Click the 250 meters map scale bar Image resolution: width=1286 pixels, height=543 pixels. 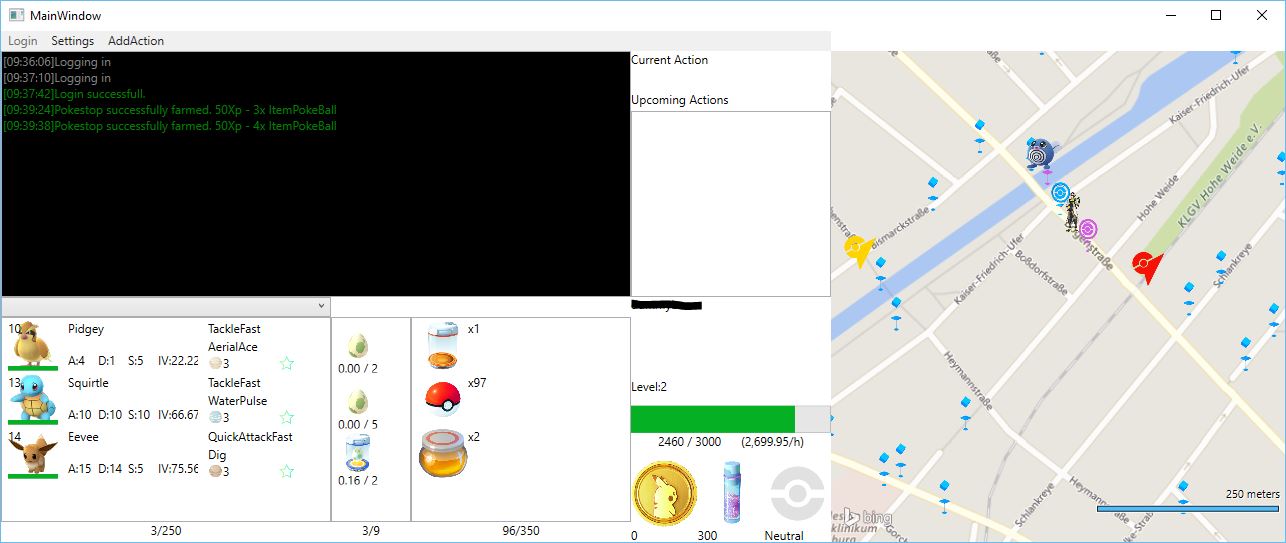pos(1187,509)
